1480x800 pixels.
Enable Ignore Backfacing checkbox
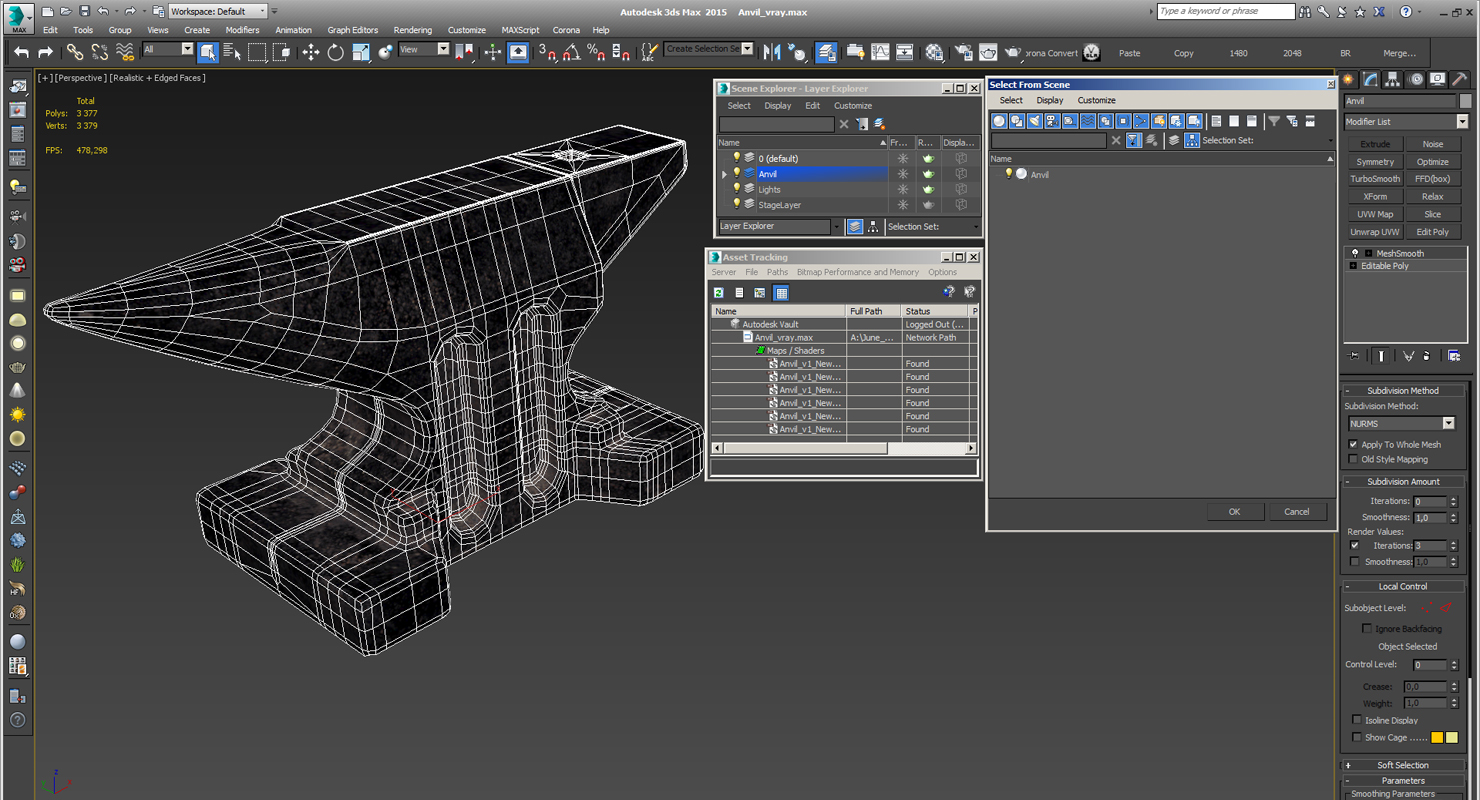click(x=1367, y=629)
